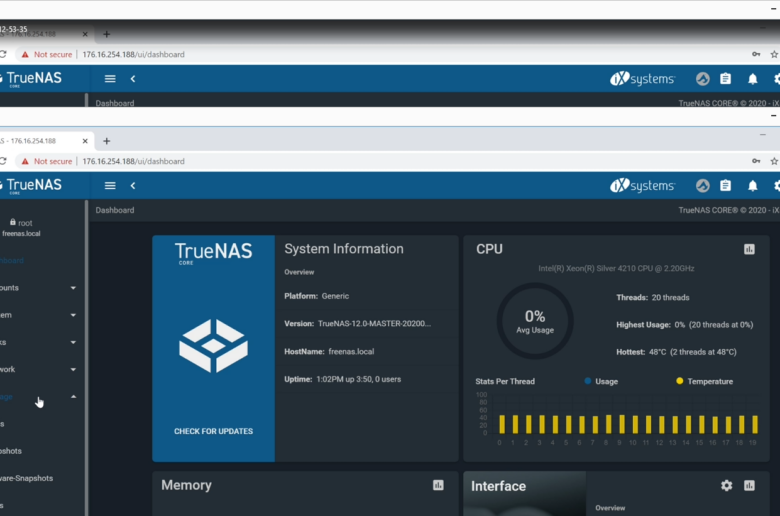Click Usage legend blue dot

coord(587,381)
